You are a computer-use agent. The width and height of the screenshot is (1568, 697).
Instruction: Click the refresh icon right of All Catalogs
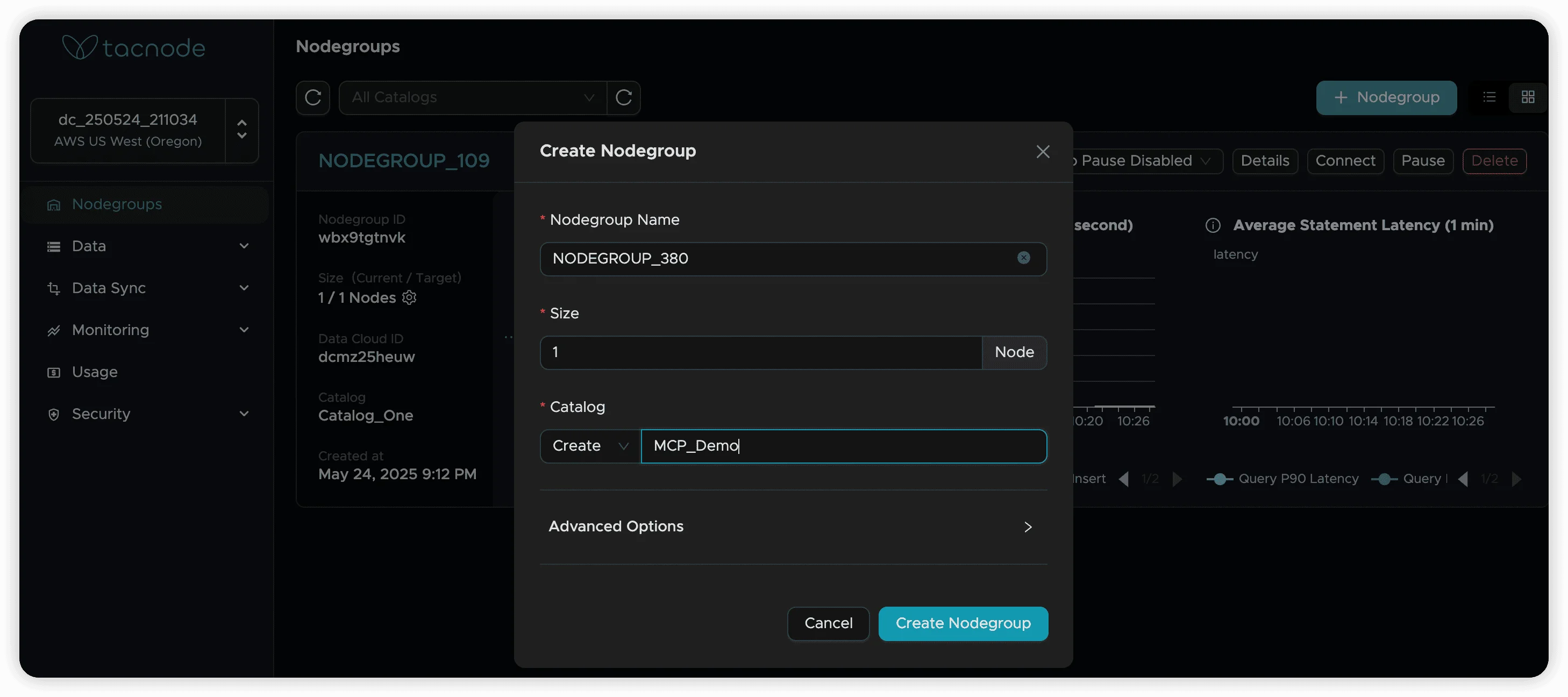point(623,97)
